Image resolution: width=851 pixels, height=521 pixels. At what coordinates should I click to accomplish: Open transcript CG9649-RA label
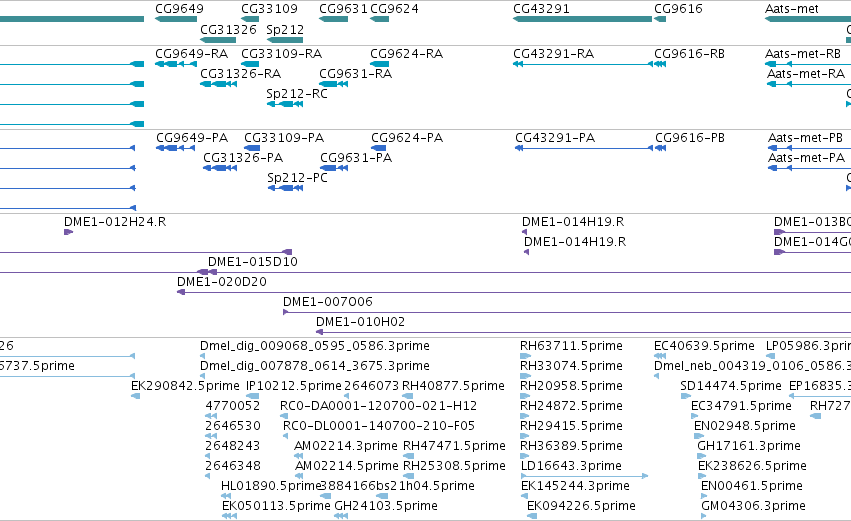[191, 54]
